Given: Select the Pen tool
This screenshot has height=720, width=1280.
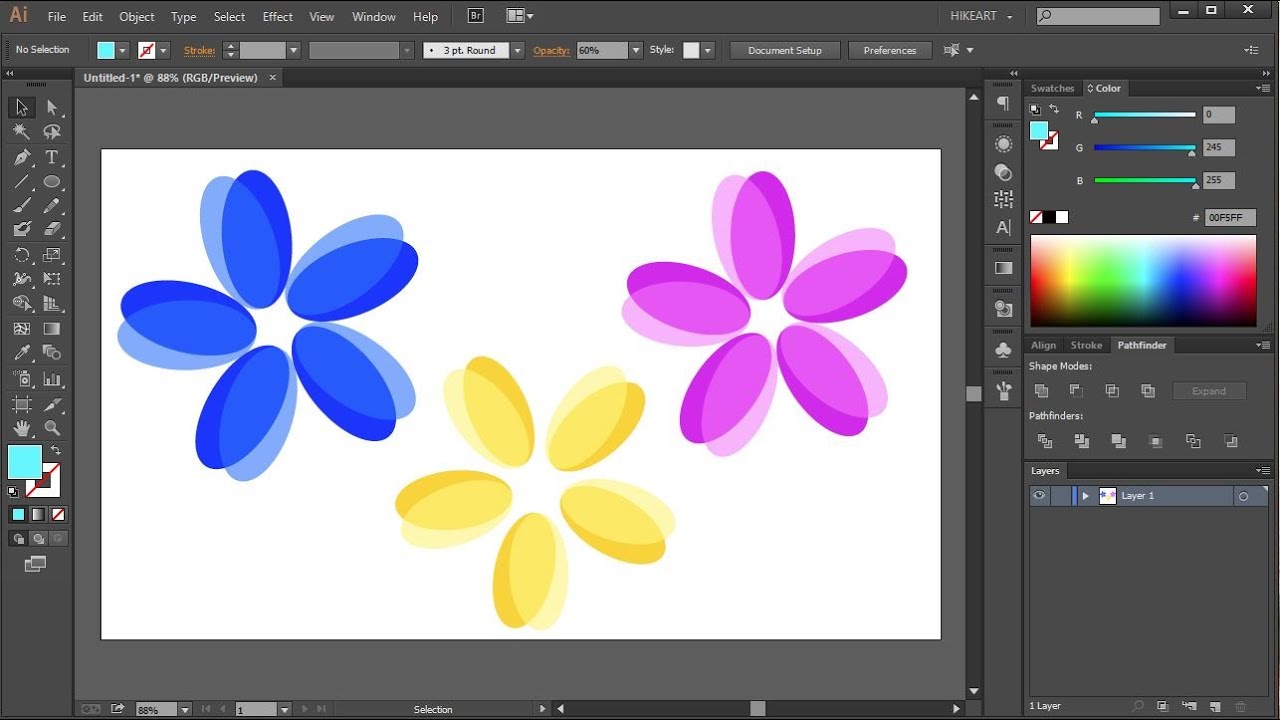Looking at the screenshot, I should point(22,157).
